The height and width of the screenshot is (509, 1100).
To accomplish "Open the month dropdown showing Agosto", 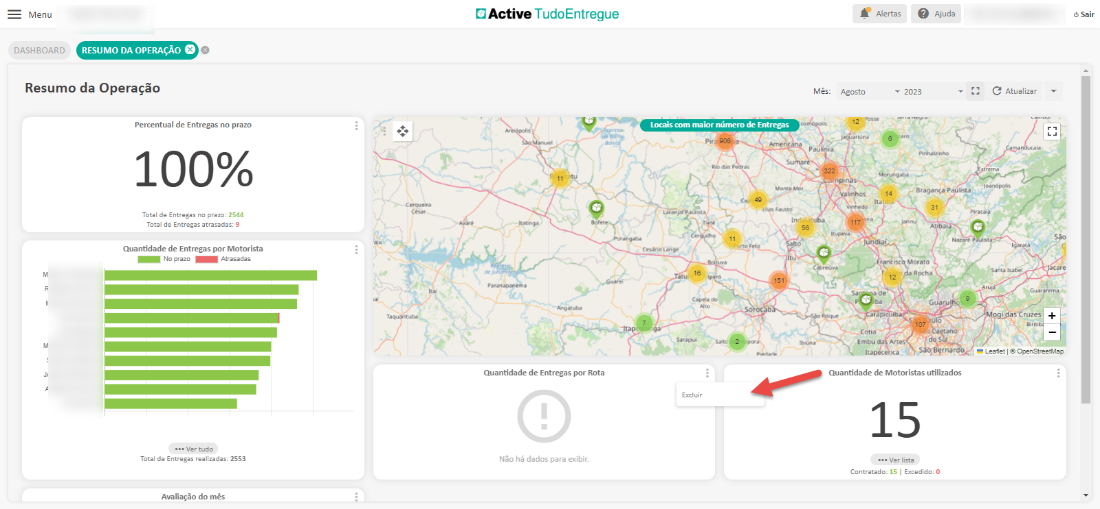I will 868,91.
